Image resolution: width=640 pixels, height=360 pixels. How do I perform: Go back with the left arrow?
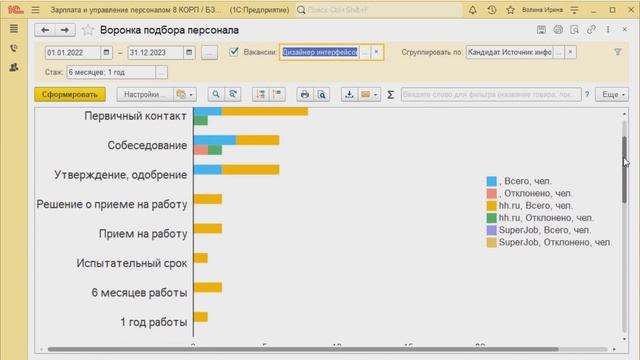click(x=45, y=30)
